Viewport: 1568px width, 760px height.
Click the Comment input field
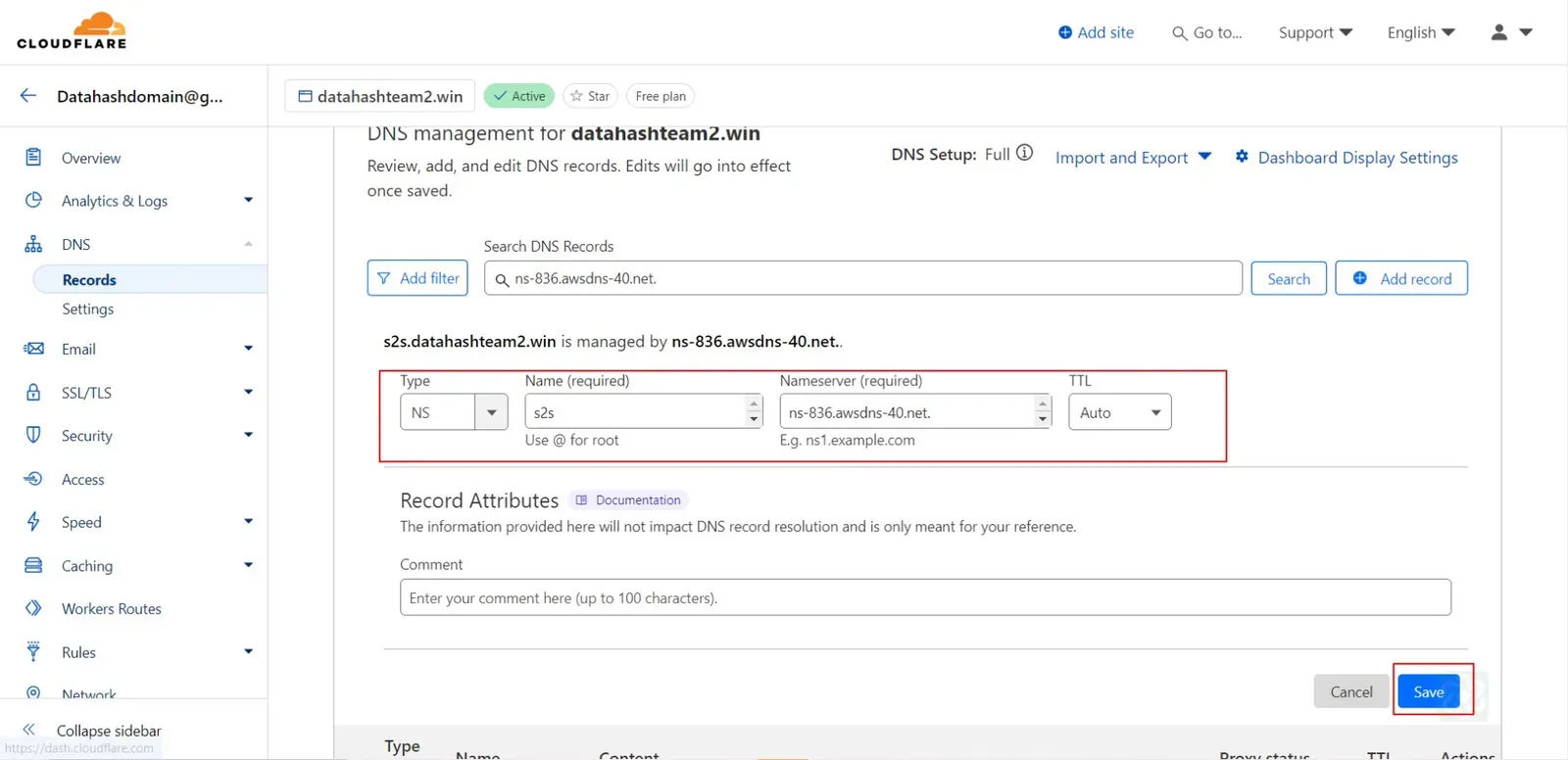coord(925,597)
